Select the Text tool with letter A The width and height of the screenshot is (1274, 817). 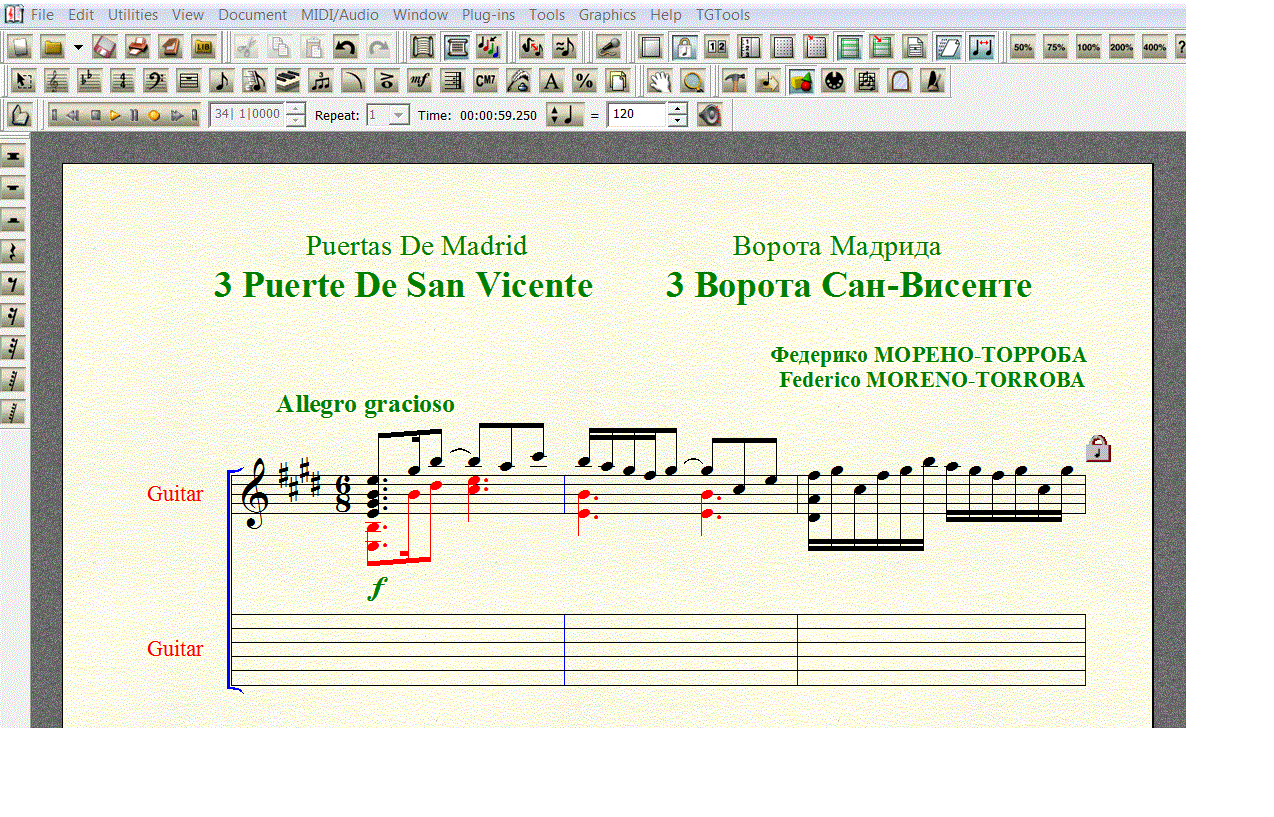tap(551, 80)
